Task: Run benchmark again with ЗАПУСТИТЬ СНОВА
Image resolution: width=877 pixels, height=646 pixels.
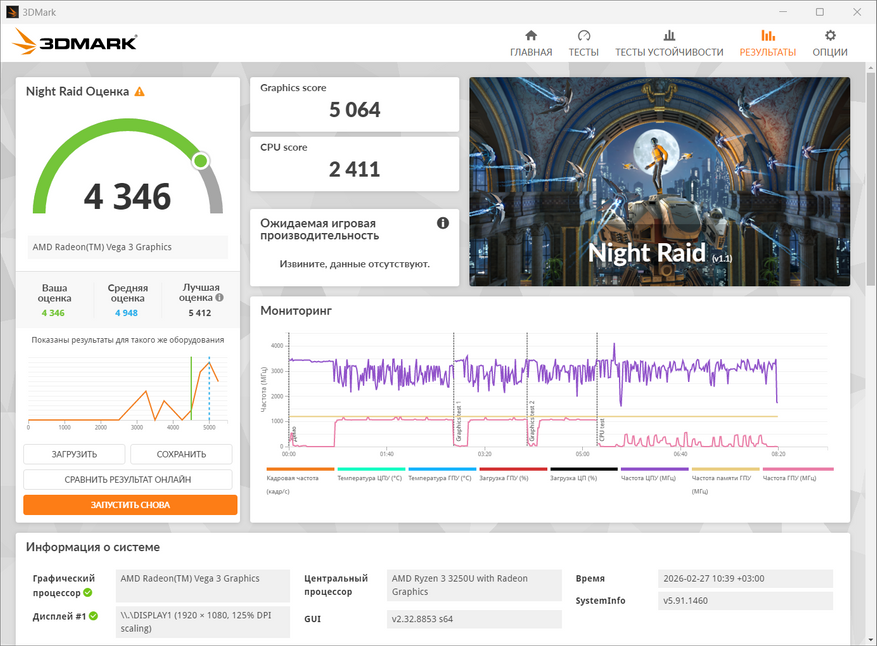Action: pos(130,505)
